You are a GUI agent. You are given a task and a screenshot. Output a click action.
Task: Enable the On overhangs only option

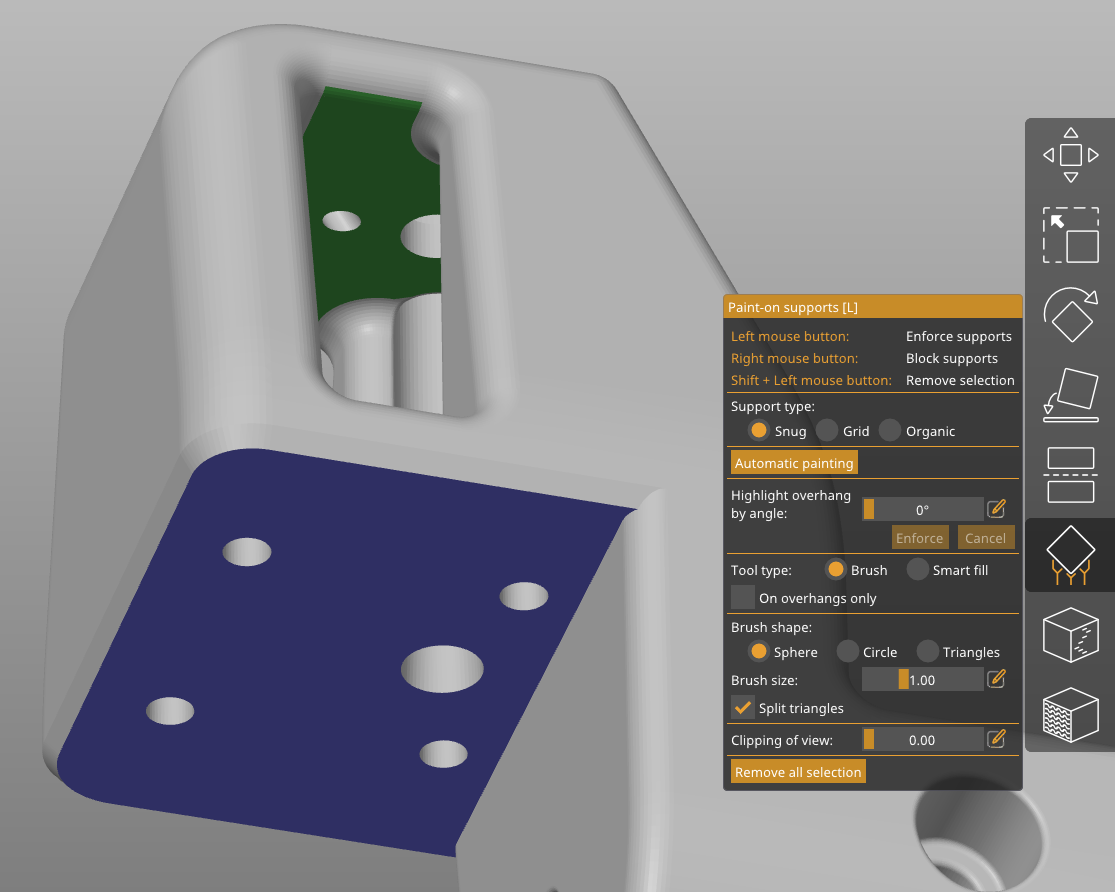(x=742, y=597)
